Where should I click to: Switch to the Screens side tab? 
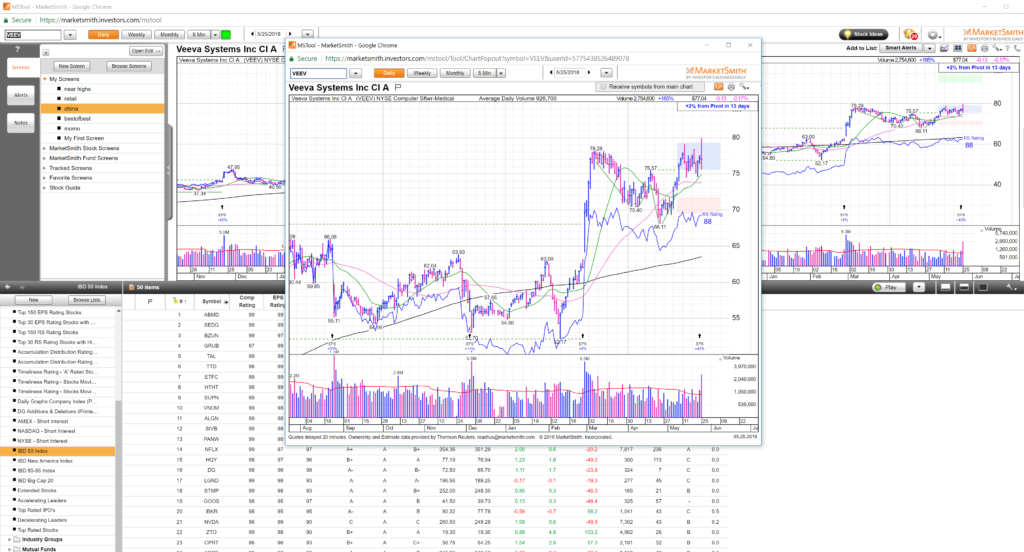click(21, 67)
